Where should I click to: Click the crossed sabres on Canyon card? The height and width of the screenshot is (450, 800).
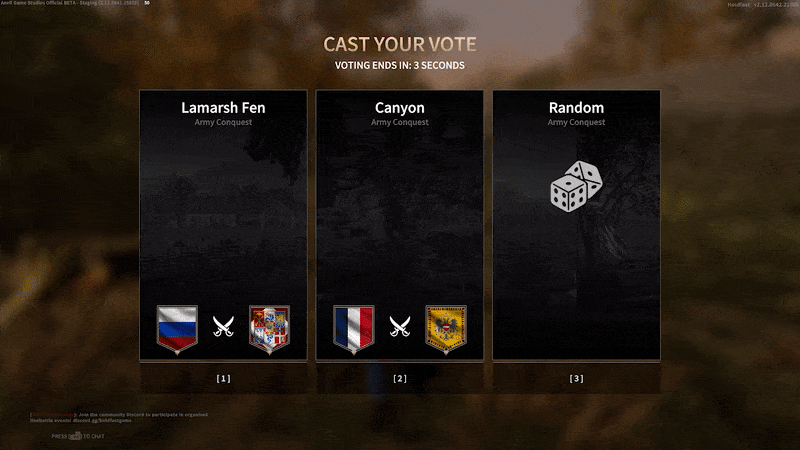point(400,327)
